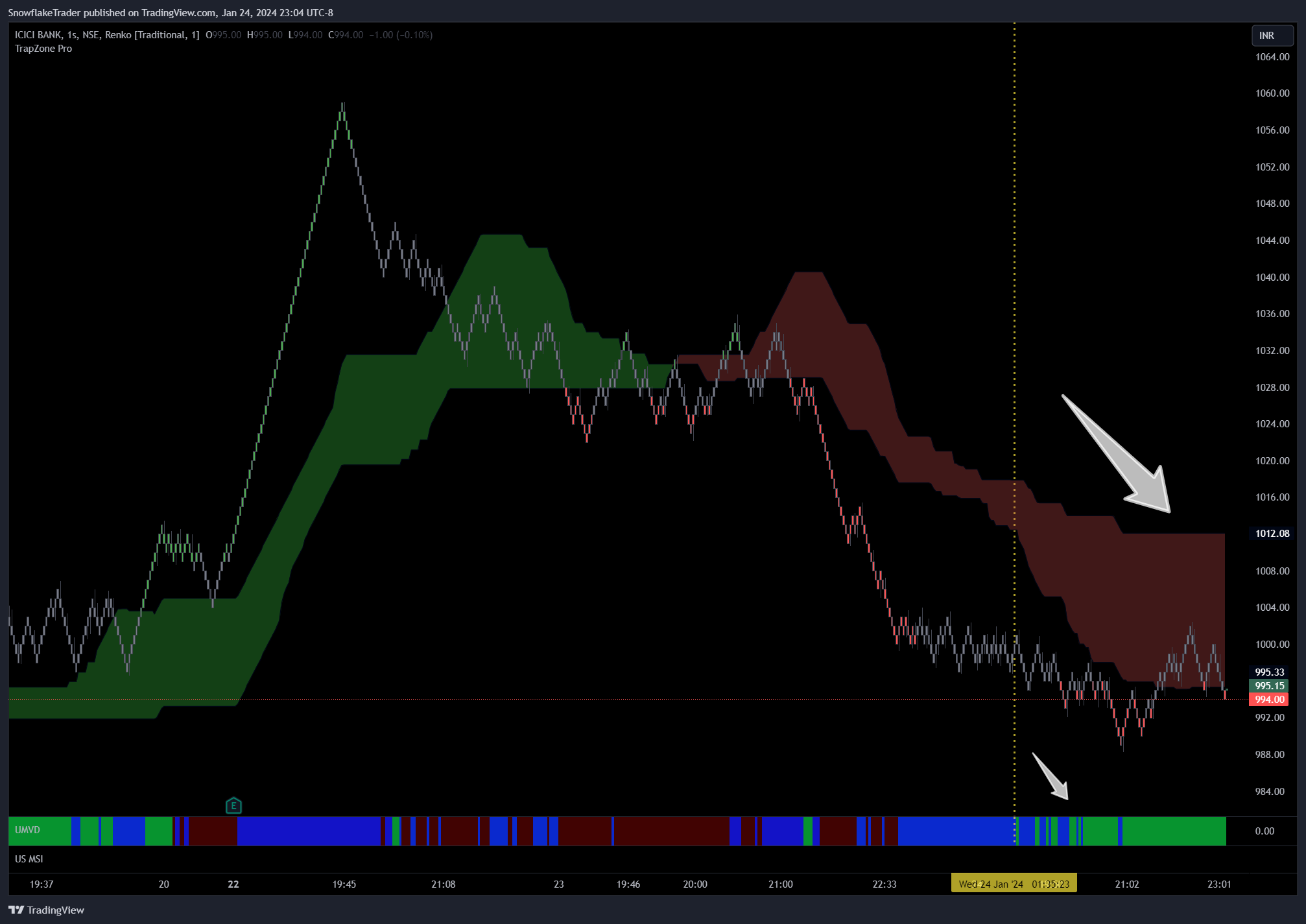Click the 1s interval label in the chart title

[71, 35]
